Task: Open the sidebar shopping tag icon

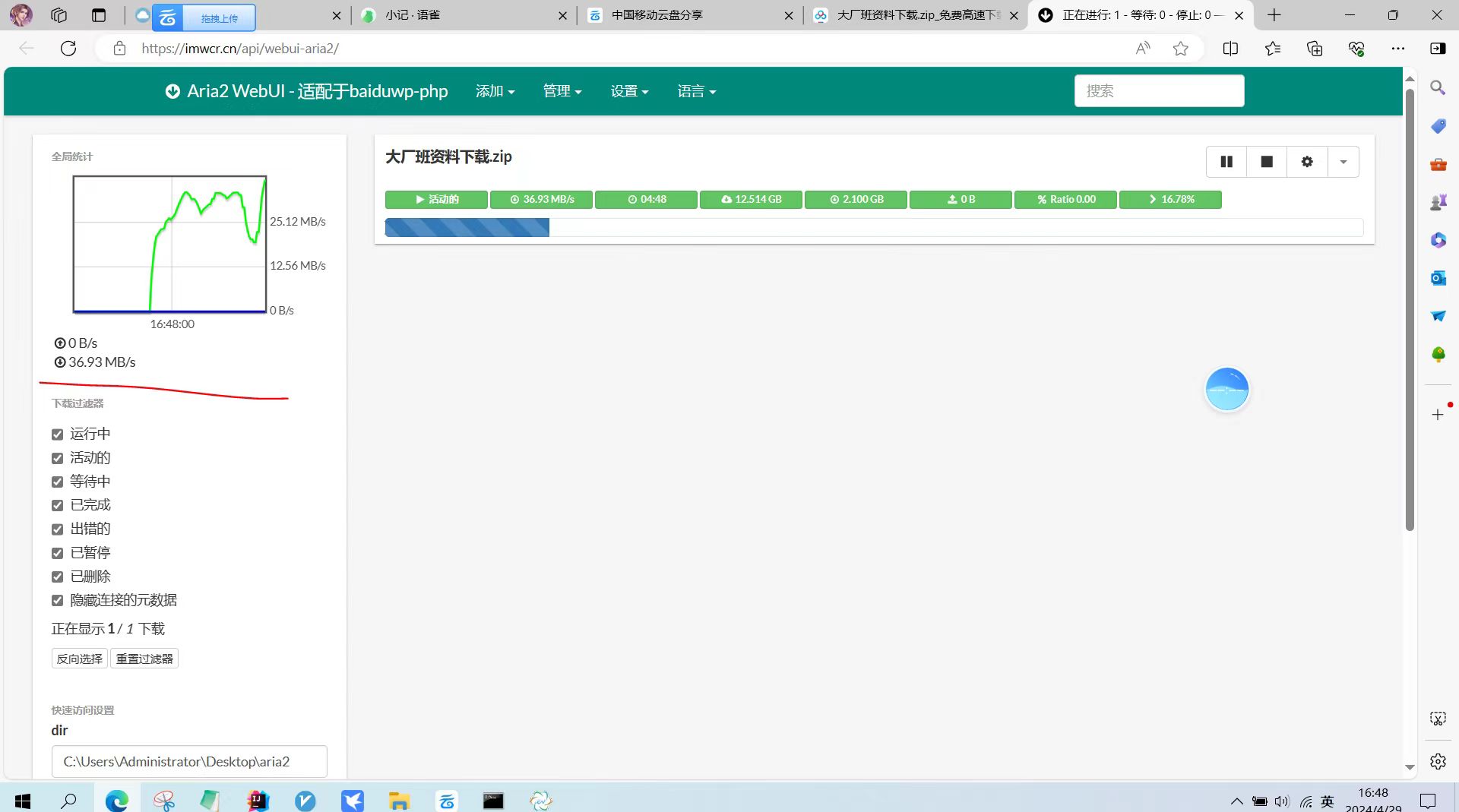Action: 1438,126
